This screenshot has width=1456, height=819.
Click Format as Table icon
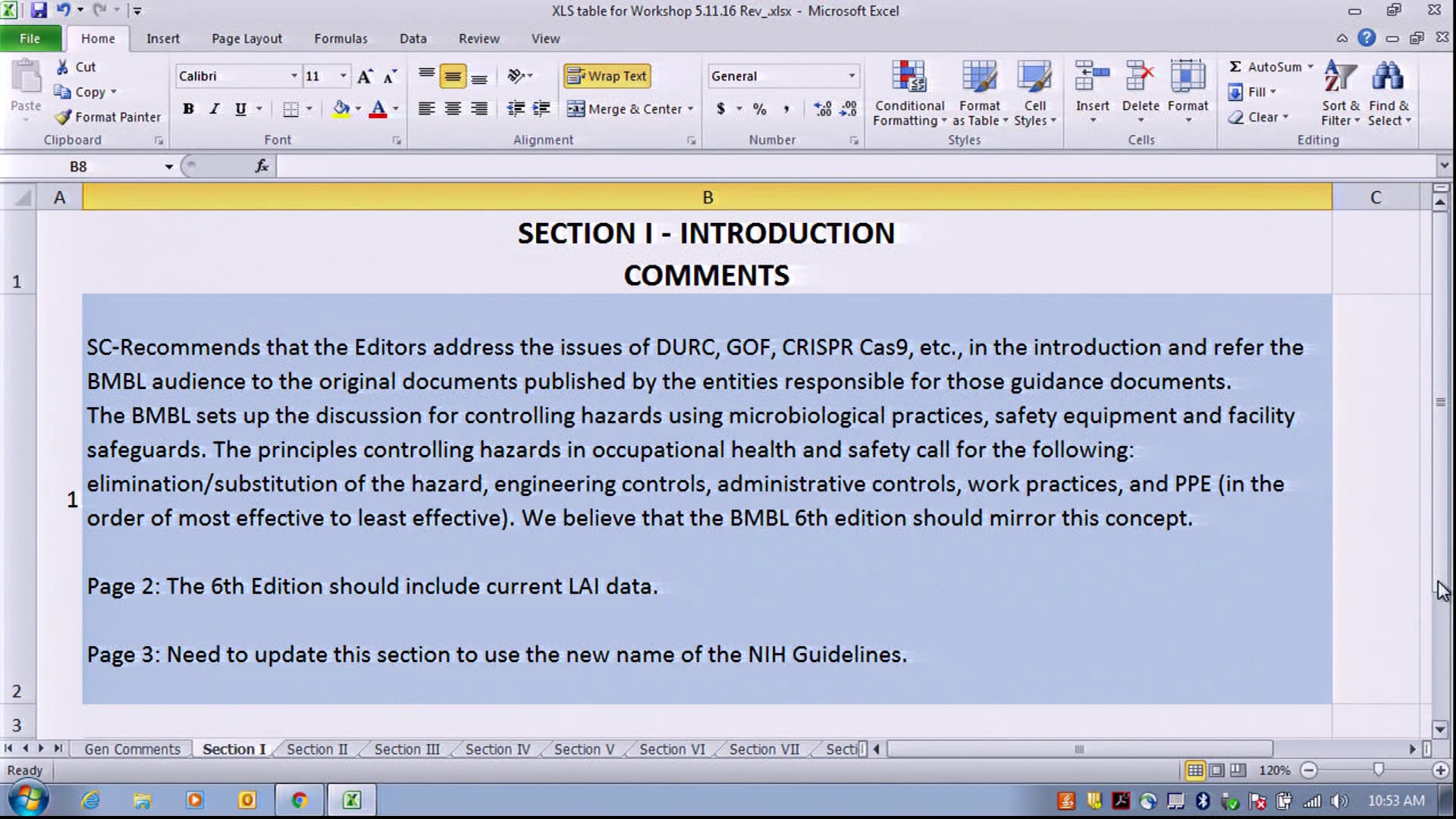coord(979,77)
